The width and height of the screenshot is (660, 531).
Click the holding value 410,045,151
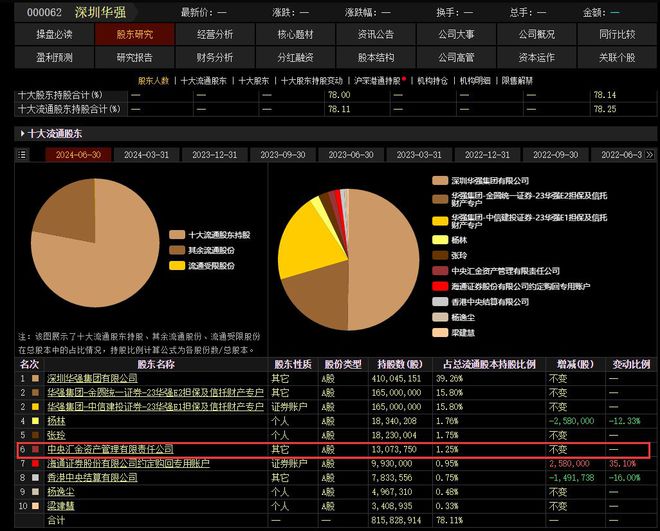click(396, 378)
